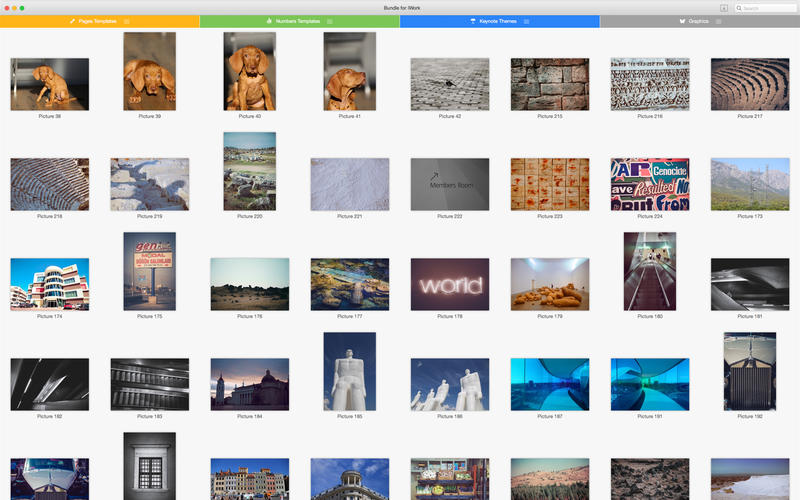Select the Picture 39 lying puppy thumbnail

149,71
